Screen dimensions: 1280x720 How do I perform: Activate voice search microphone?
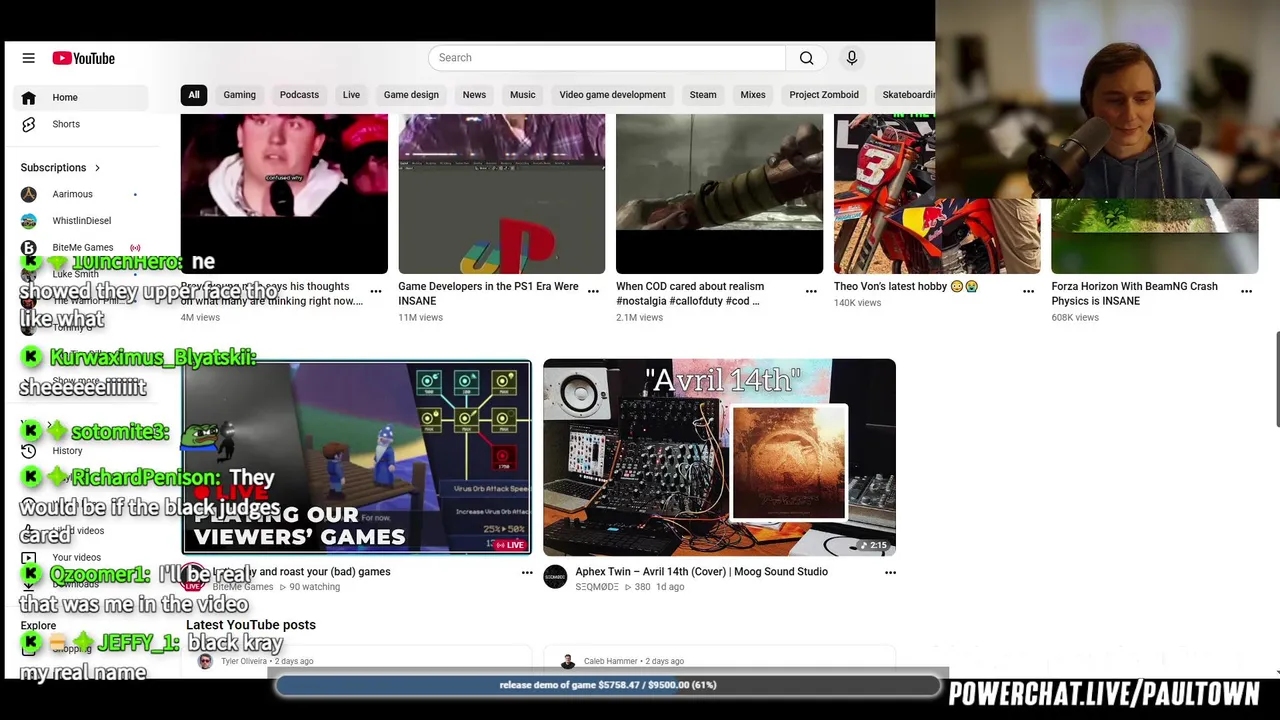coord(852,58)
